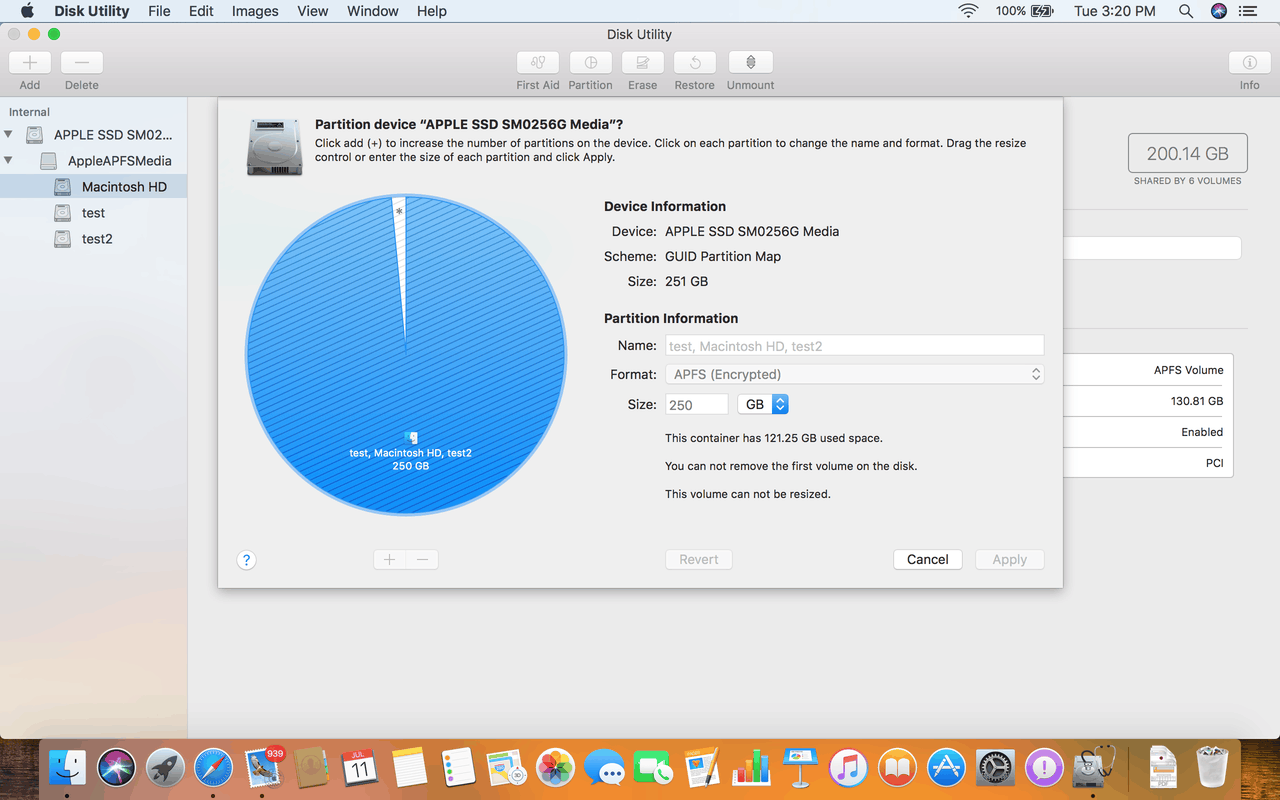Open the Info toolbar button

[x=1250, y=62]
